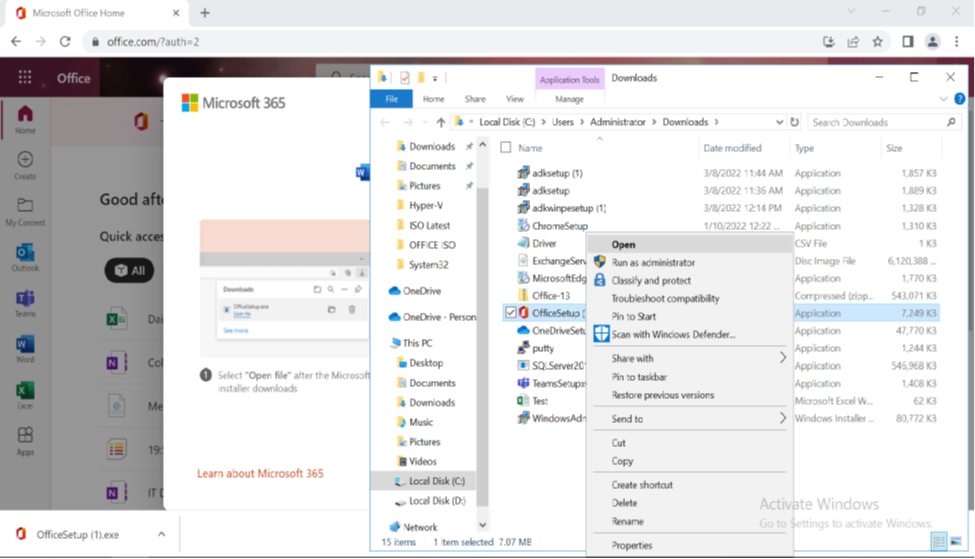Click Explorer search magnifier icon
Viewport: 975px width, 559px height.
951,122
